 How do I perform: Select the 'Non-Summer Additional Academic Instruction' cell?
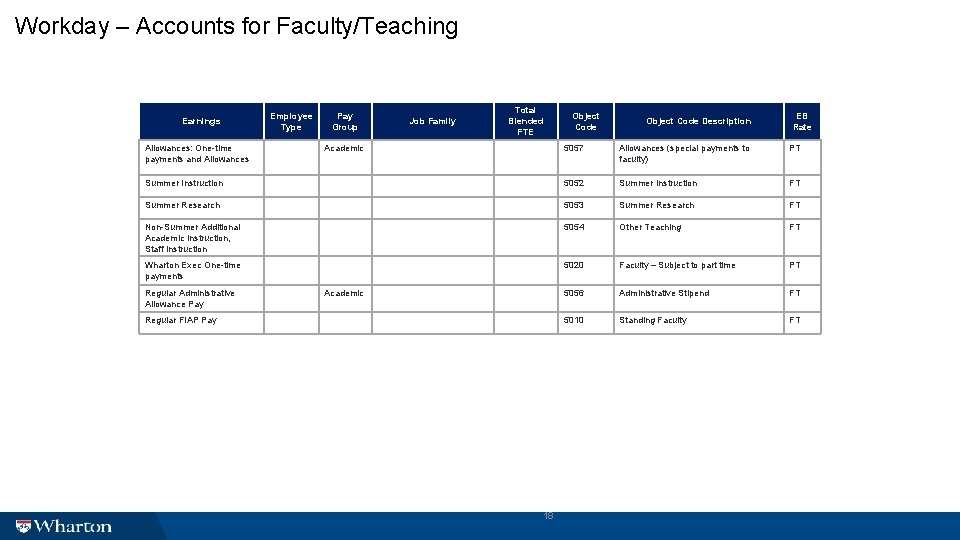(x=201, y=238)
